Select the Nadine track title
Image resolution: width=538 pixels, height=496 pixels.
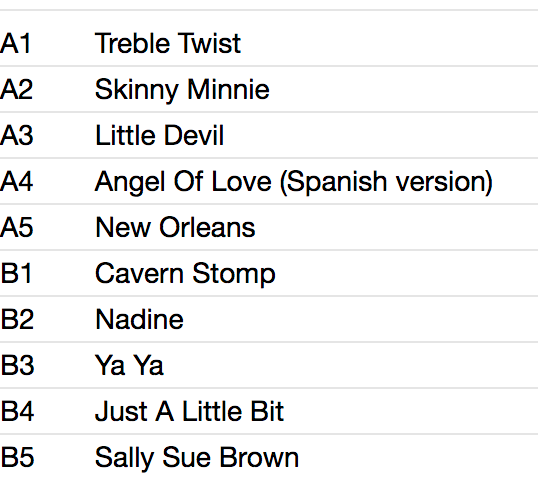coord(139,319)
